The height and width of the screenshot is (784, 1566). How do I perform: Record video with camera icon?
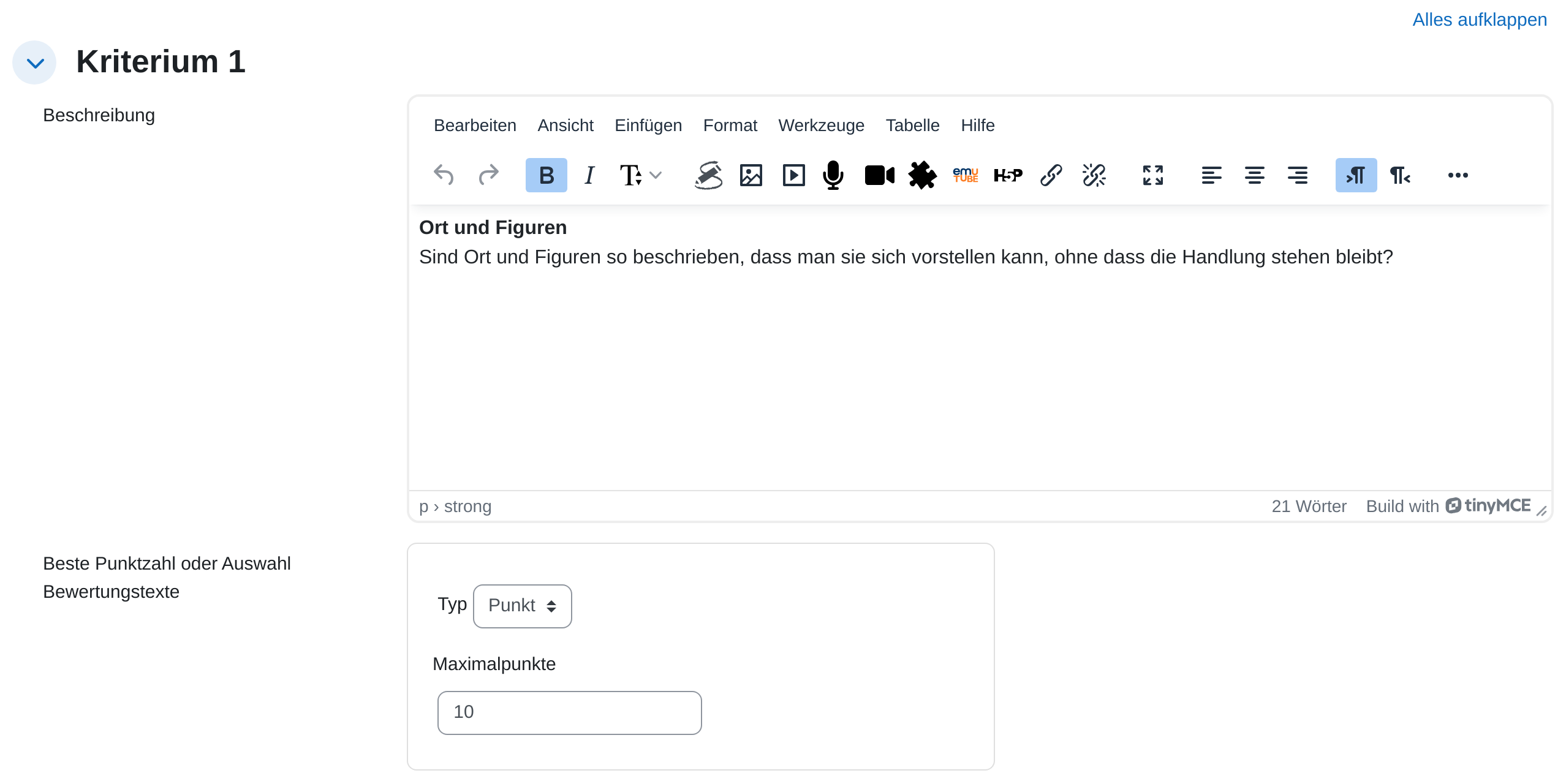click(879, 175)
